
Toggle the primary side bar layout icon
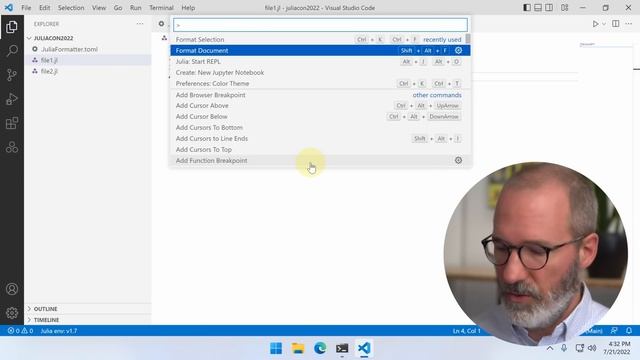(527, 8)
